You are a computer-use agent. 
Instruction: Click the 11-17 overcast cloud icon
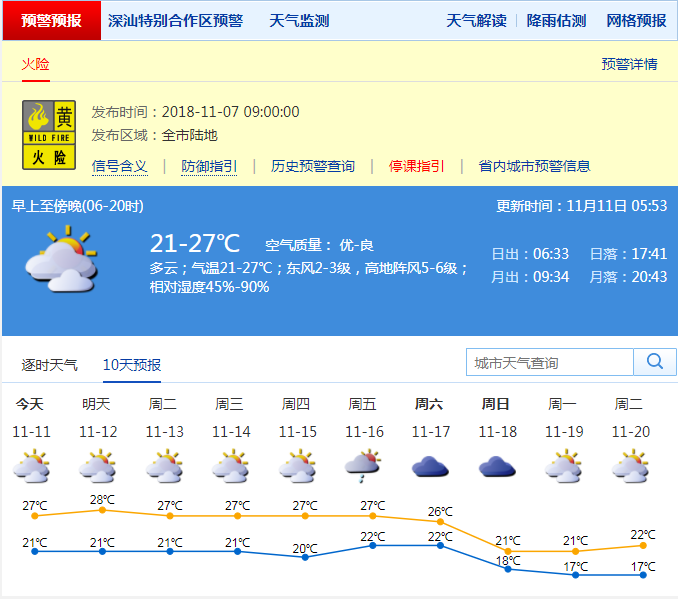(430, 466)
